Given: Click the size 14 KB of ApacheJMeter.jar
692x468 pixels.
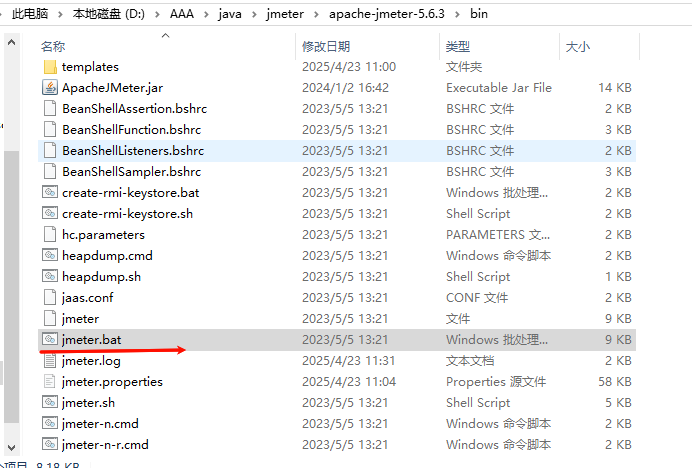Looking at the screenshot, I should pyautogui.click(x=615, y=87).
